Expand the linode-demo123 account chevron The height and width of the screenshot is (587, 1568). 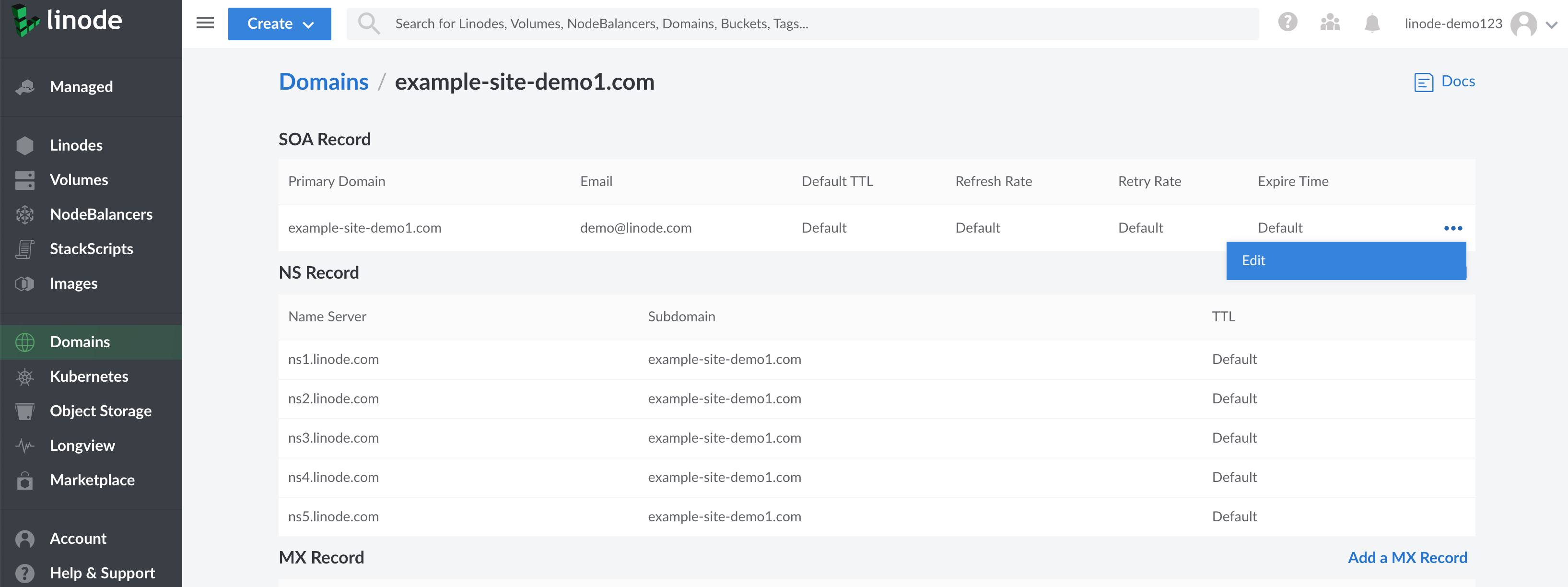click(x=1552, y=24)
